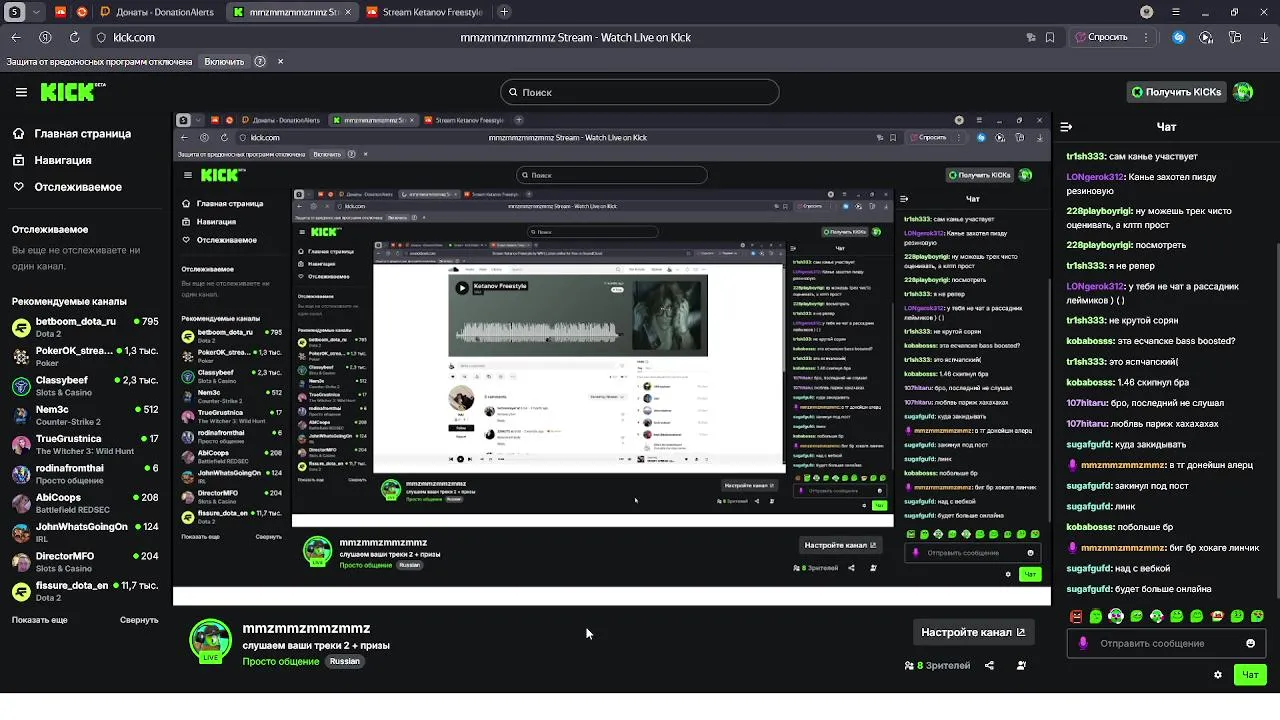Open the AbiCoops recommended channel
The height and width of the screenshot is (720, 1280).
[85, 503]
